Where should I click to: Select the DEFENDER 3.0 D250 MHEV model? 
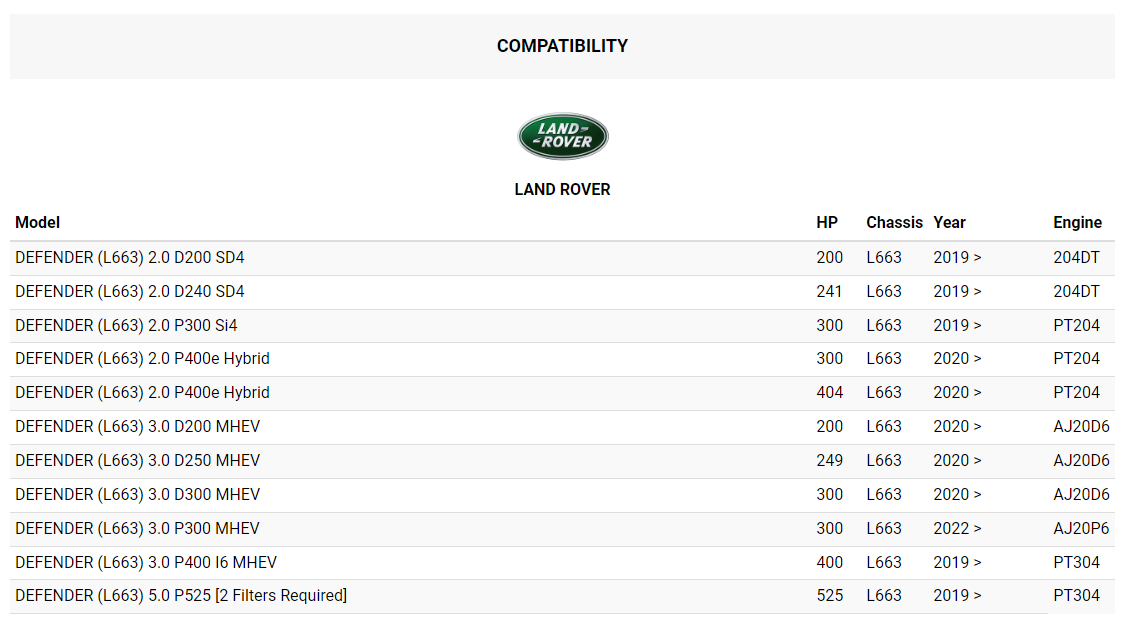coord(138,460)
